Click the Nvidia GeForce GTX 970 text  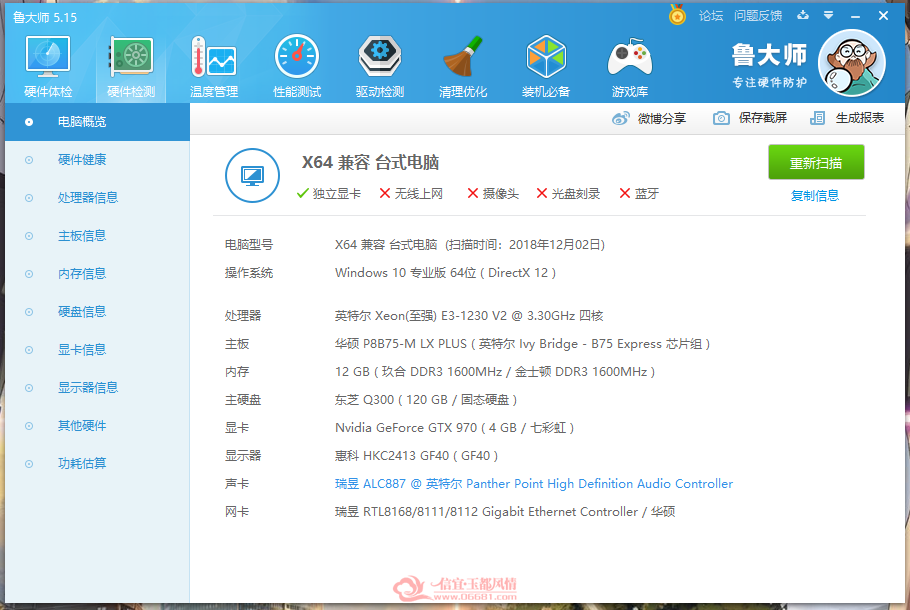tap(454, 428)
